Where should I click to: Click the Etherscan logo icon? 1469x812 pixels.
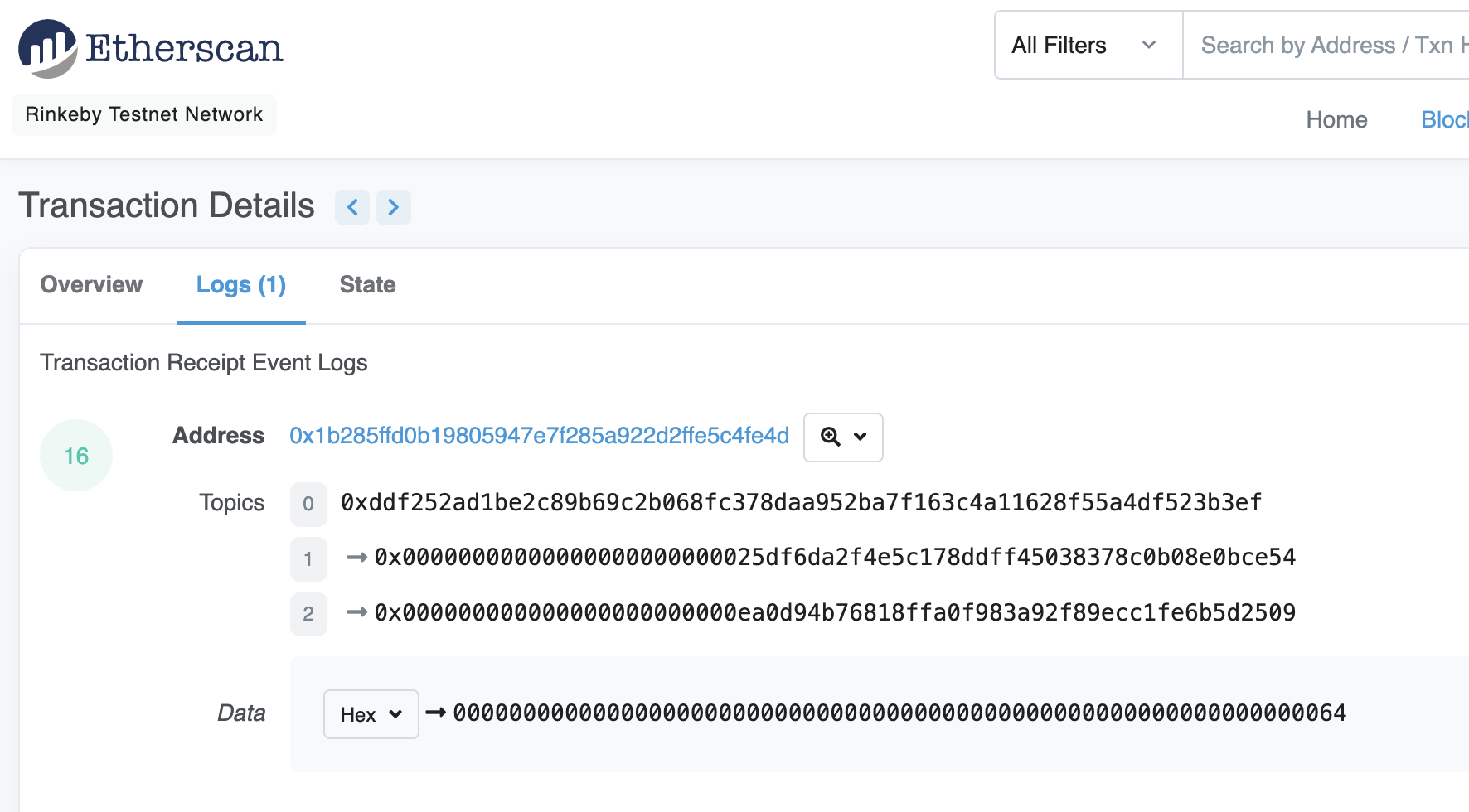coord(47,48)
